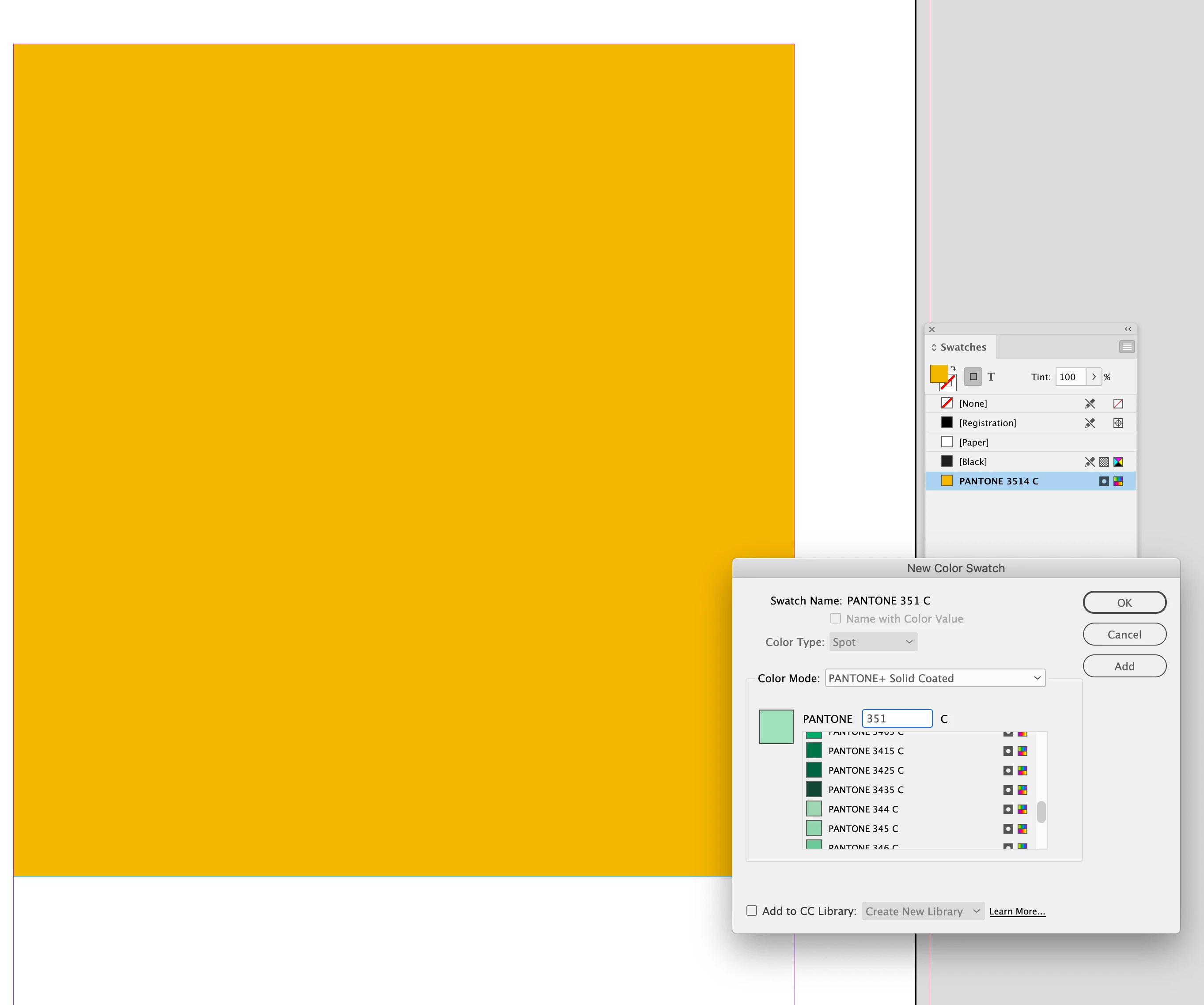
Task: Click the PANTONE number input field
Action: coord(897,718)
